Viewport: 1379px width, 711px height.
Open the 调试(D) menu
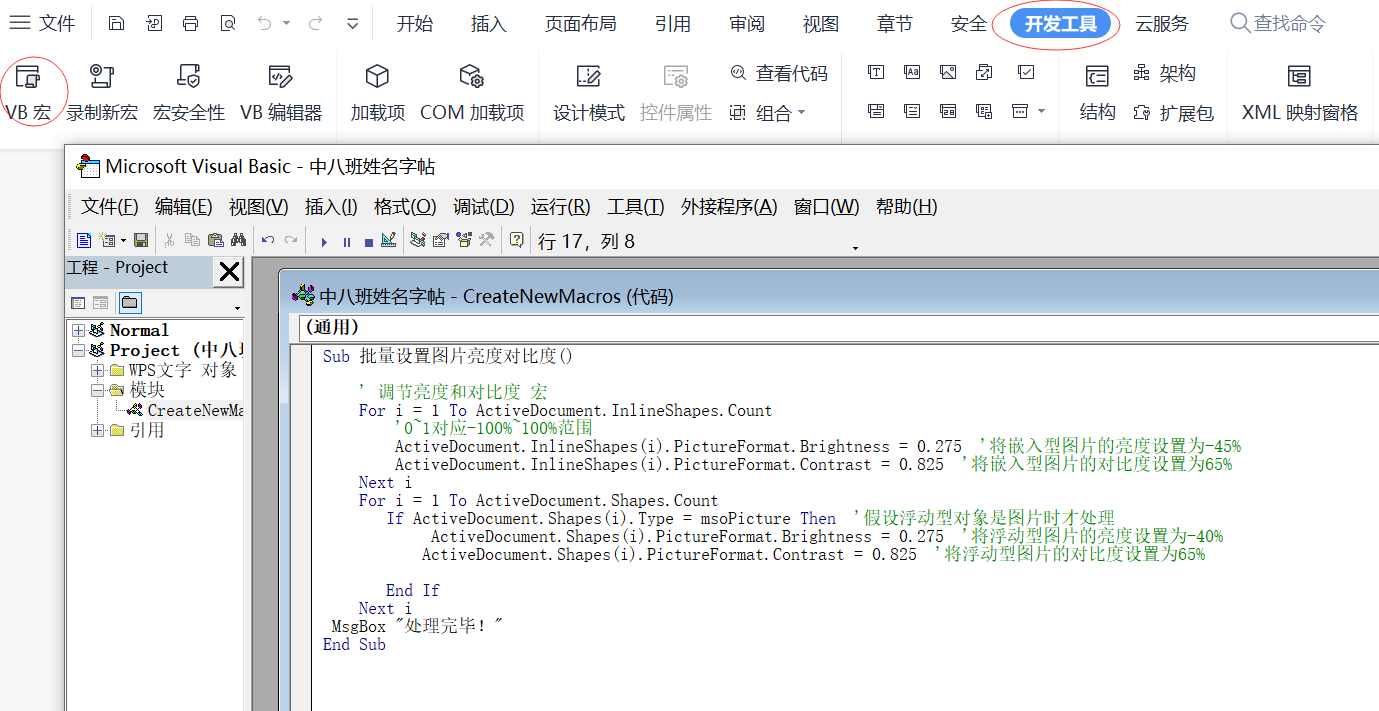484,207
